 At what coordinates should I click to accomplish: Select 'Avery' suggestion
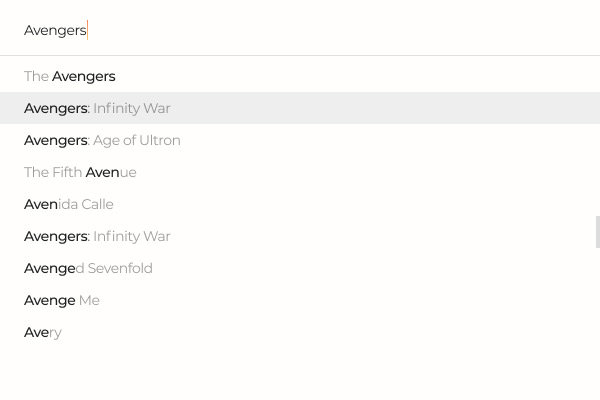pyautogui.click(x=43, y=332)
